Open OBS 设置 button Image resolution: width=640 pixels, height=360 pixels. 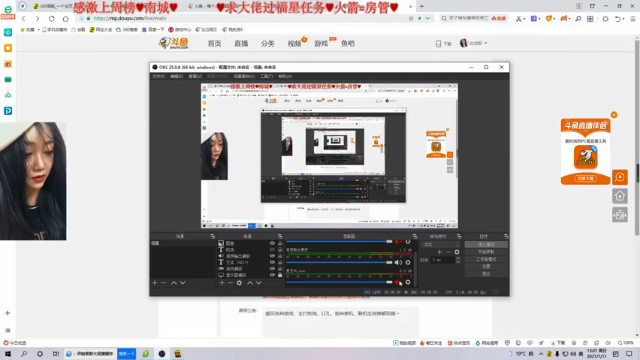486,267
